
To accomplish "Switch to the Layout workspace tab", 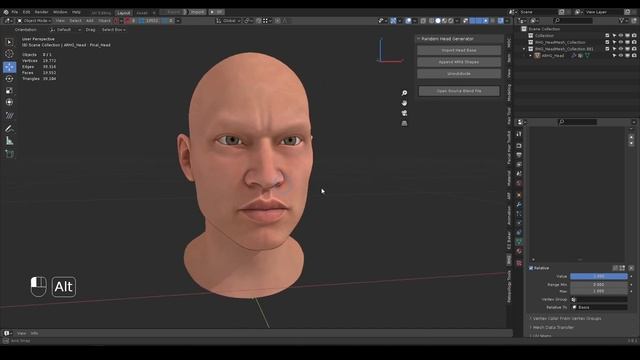I will [x=124, y=13].
